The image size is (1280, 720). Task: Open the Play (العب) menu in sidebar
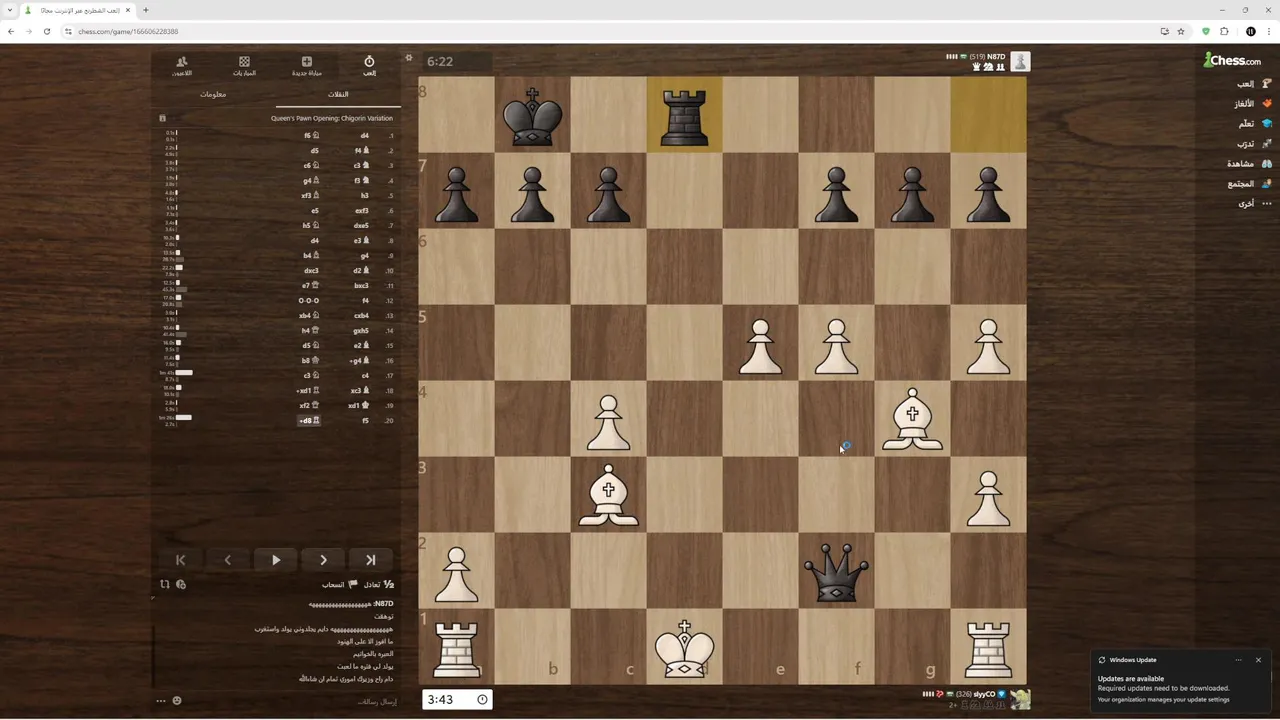1252,84
